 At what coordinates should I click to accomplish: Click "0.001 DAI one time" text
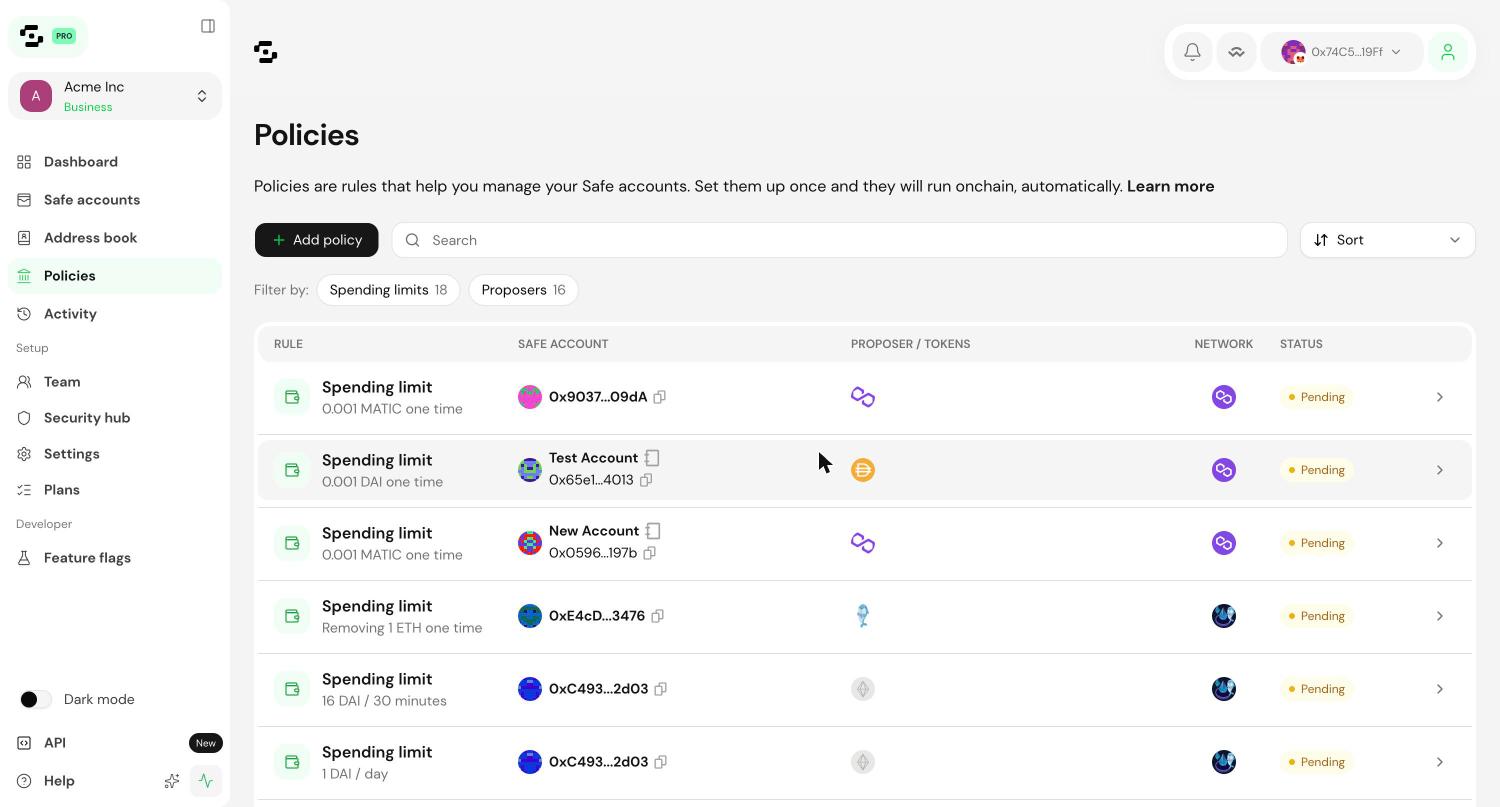[382, 482]
